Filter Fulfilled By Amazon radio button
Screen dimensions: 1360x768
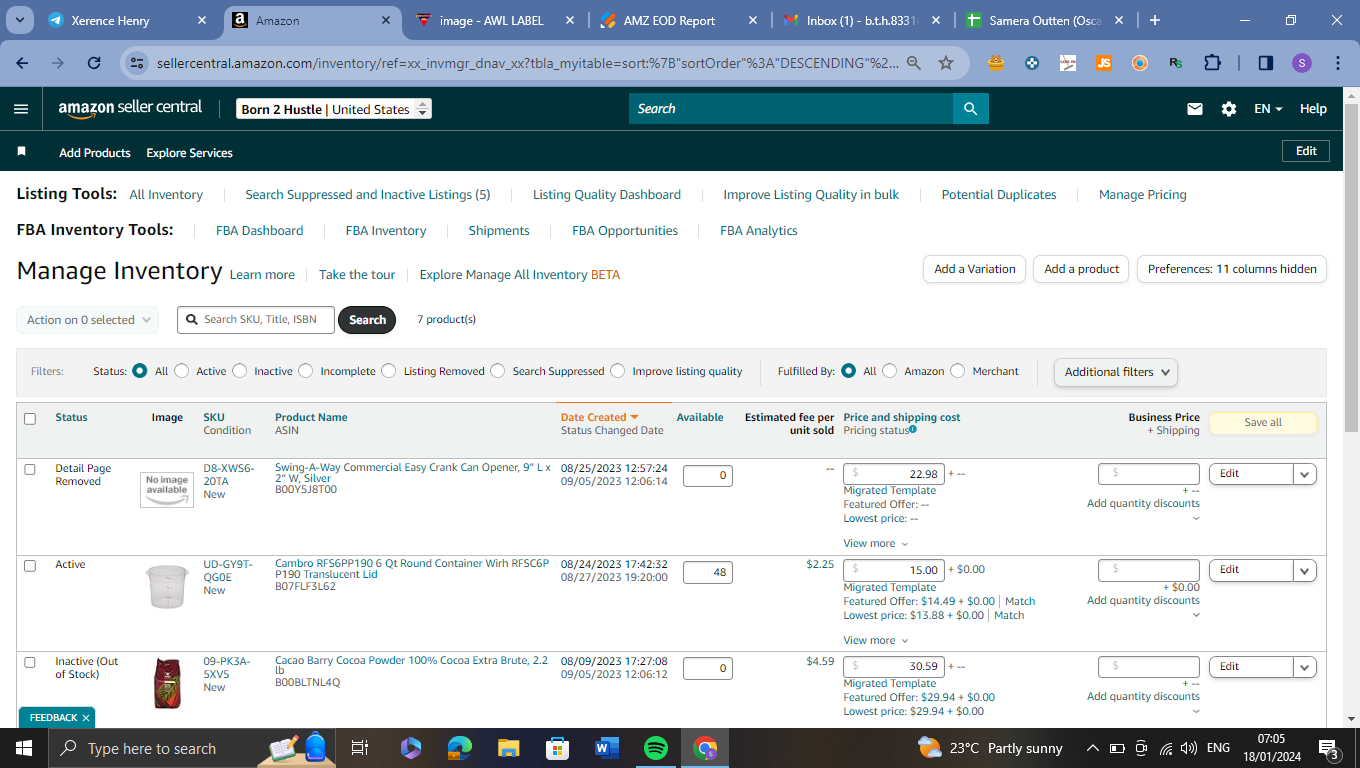[x=889, y=371]
